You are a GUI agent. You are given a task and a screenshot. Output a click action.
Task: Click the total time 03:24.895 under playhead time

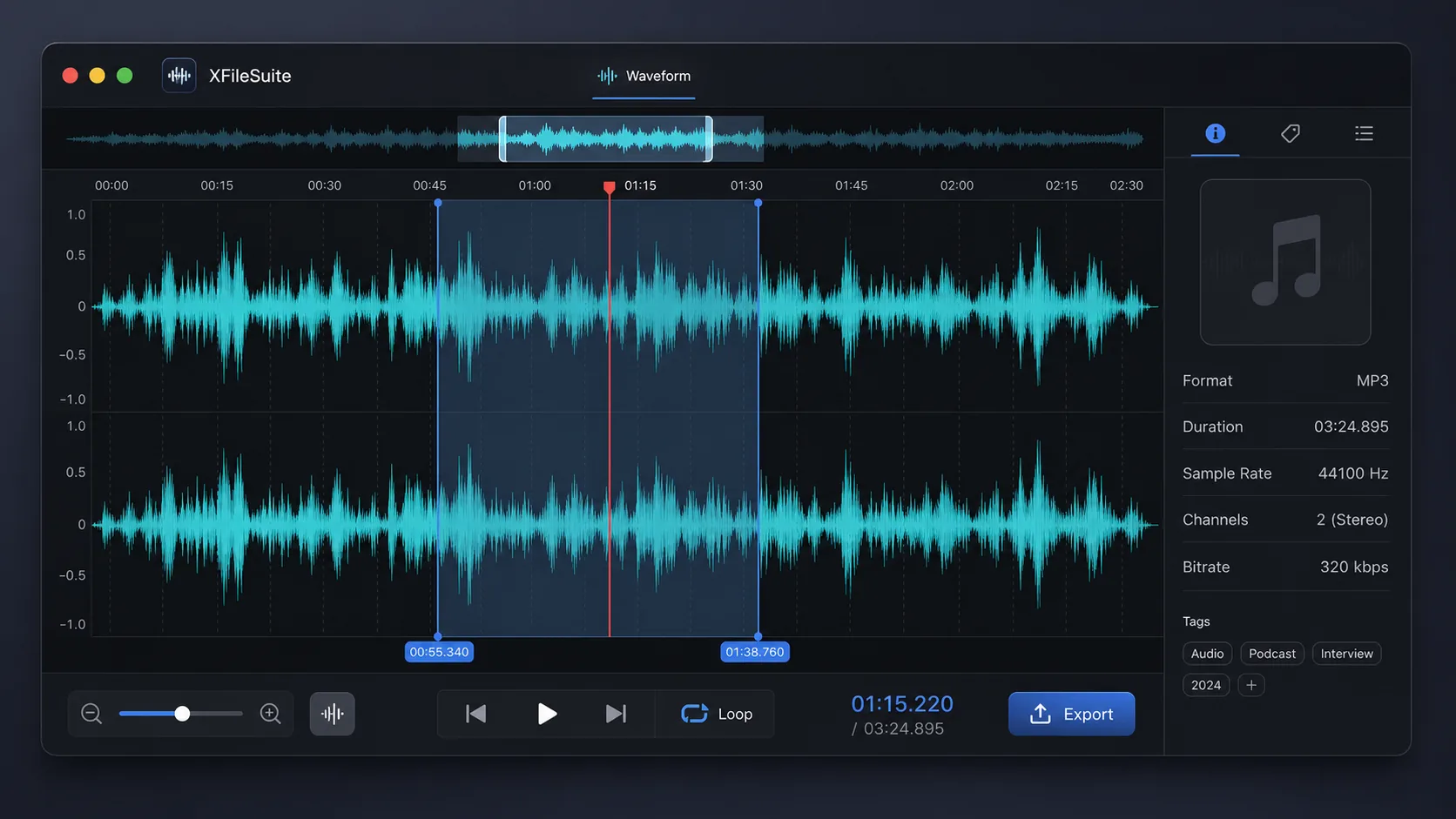tap(903, 728)
